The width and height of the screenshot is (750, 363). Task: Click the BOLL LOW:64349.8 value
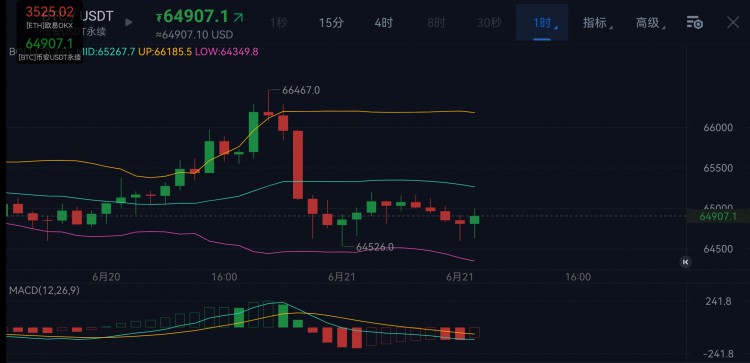click(x=226, y=52)
